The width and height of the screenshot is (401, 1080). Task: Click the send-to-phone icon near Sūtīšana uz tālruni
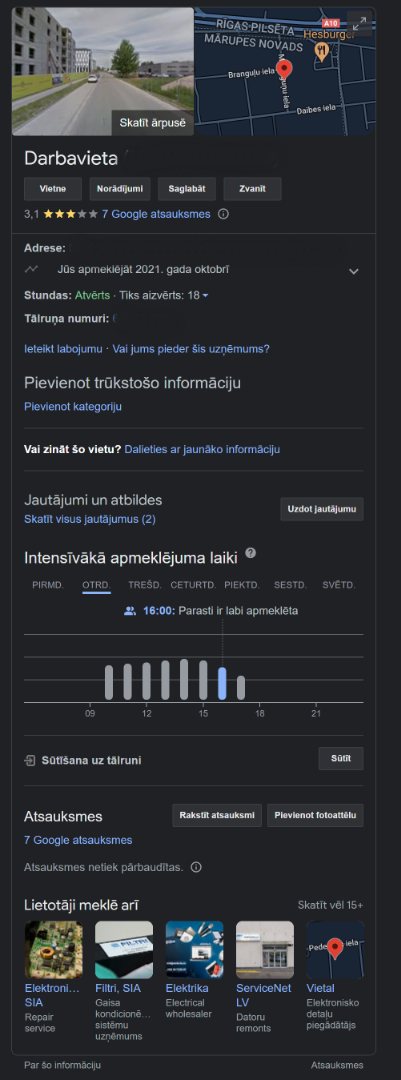click(x=30, y=760)
